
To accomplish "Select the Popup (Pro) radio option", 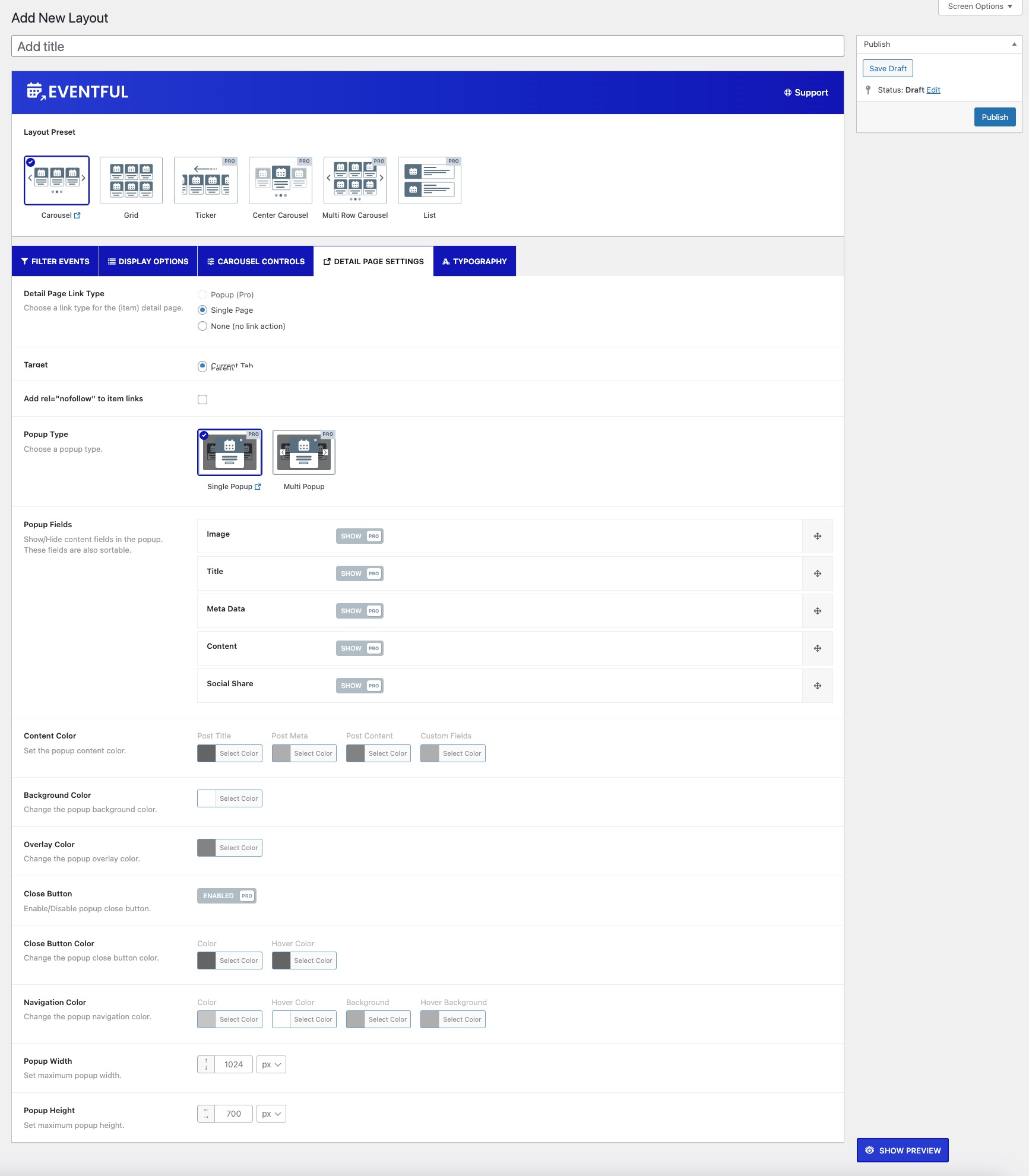I will (202, 294).
